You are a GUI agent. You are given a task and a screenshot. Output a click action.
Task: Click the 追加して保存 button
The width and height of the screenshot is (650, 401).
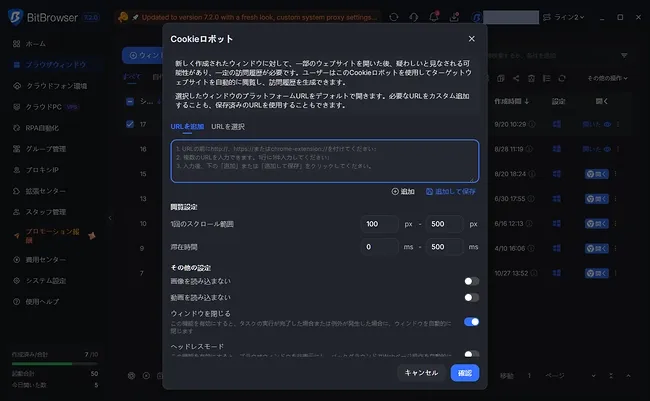click(x=451, y=191)
